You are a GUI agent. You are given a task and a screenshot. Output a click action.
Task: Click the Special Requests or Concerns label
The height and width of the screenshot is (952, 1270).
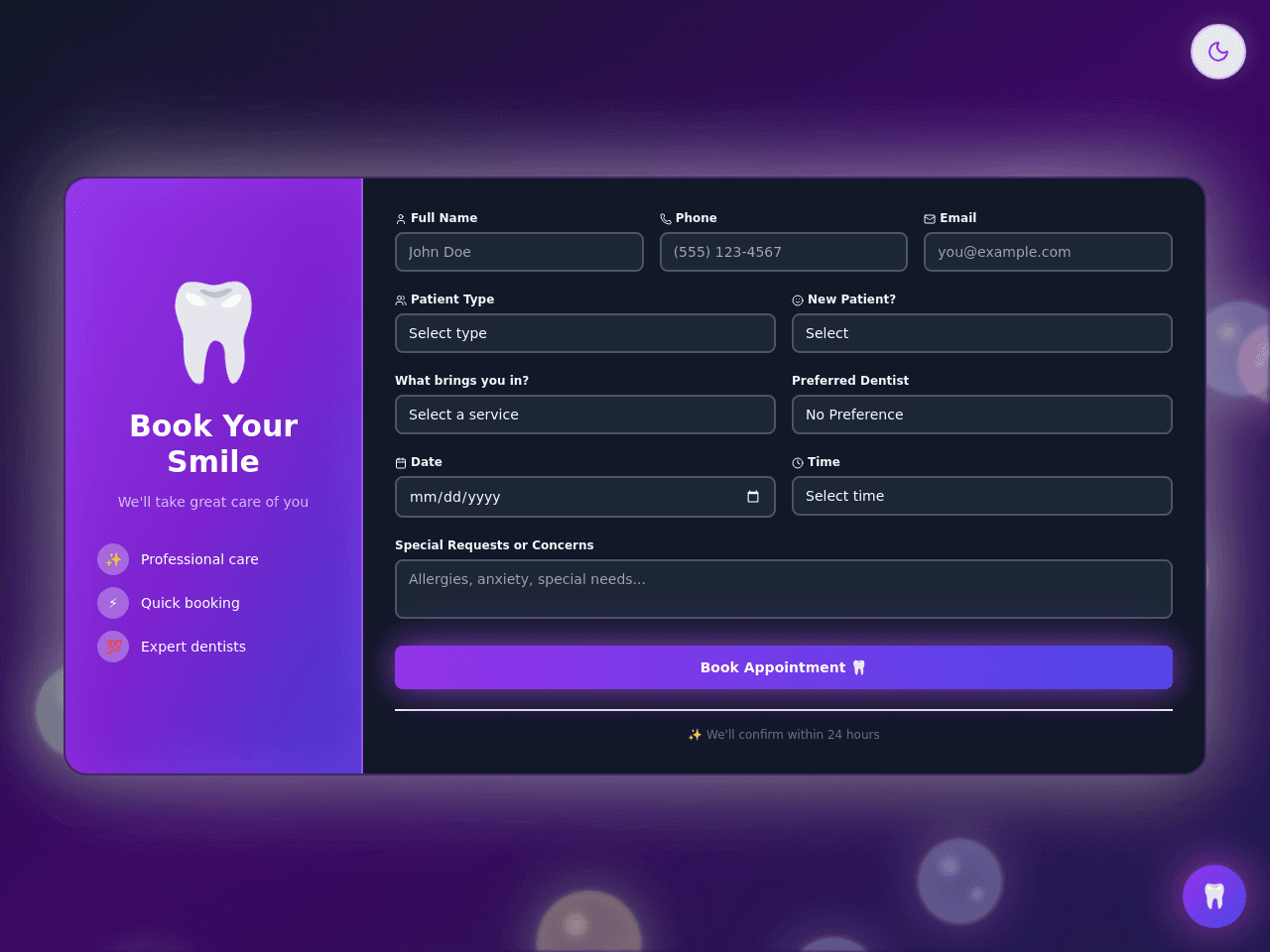pos(494,545)
